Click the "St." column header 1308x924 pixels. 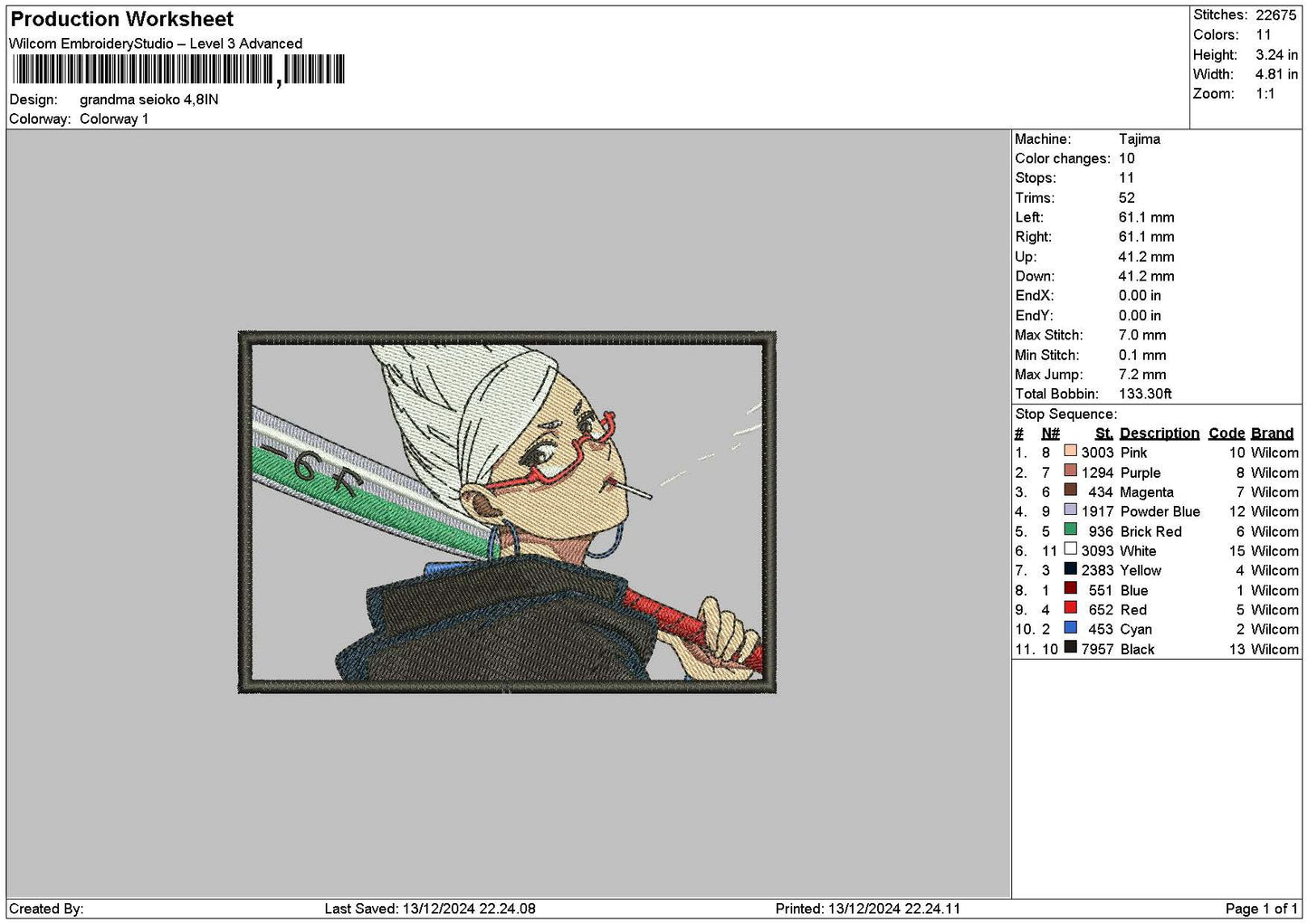click(1103, 433)
